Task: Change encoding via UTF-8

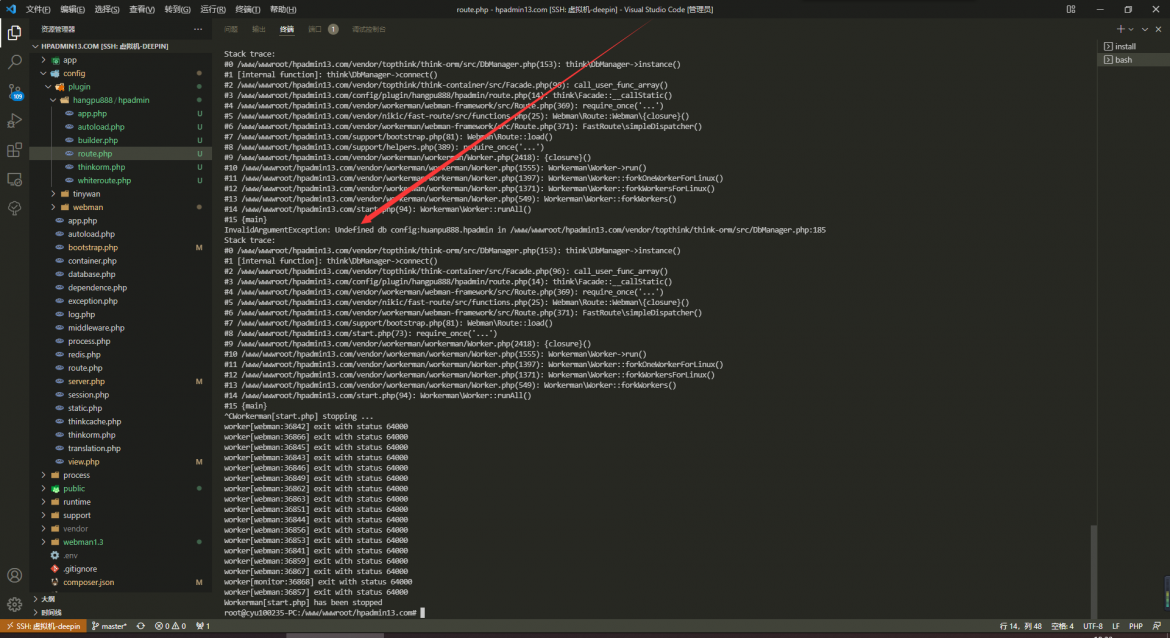Action: point(1092,626)
